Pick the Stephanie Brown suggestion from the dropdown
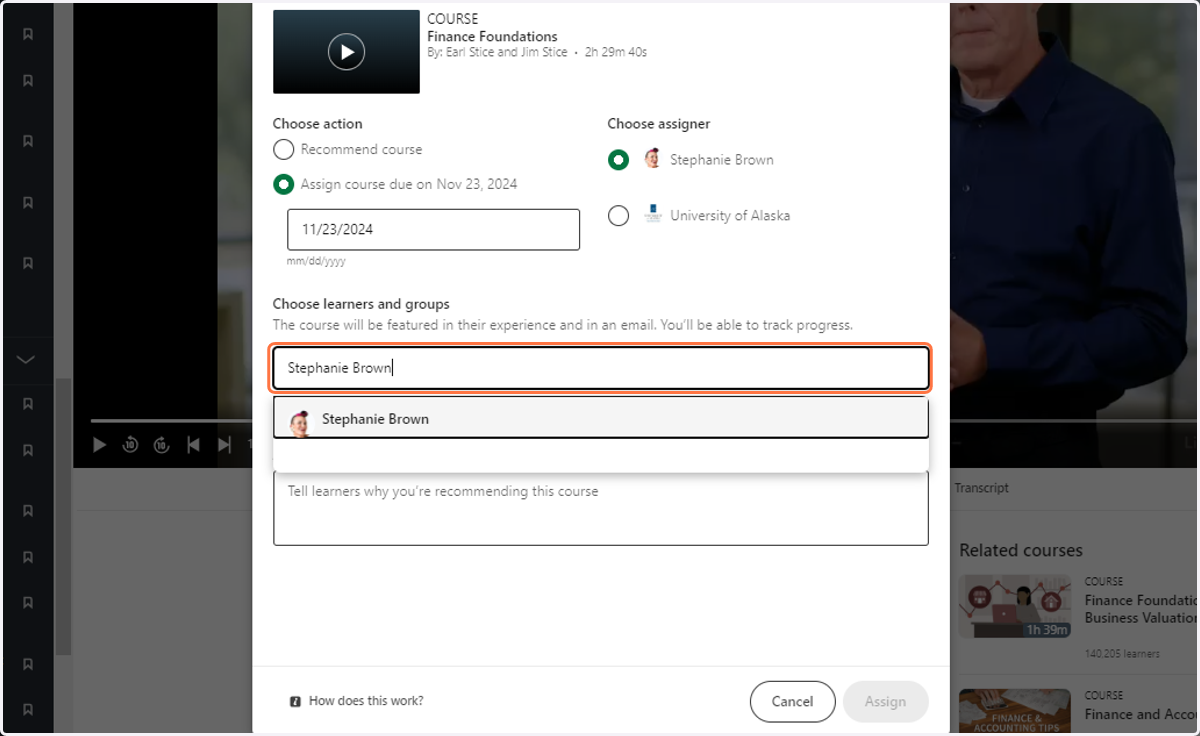1200x736 pixels. (x=601, y=419)
